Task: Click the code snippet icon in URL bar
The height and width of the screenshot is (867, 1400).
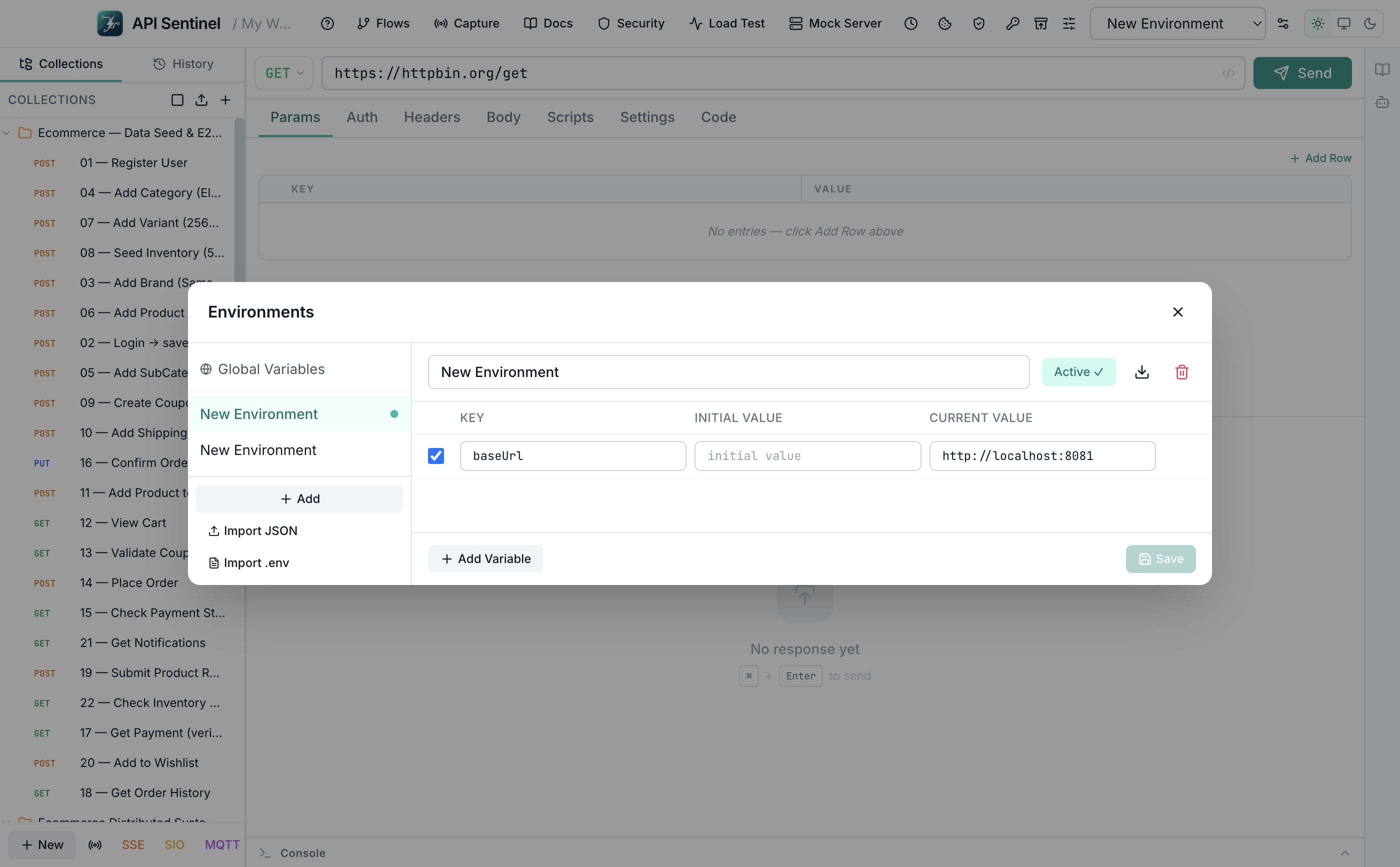Action: [x=1228, y=73]
